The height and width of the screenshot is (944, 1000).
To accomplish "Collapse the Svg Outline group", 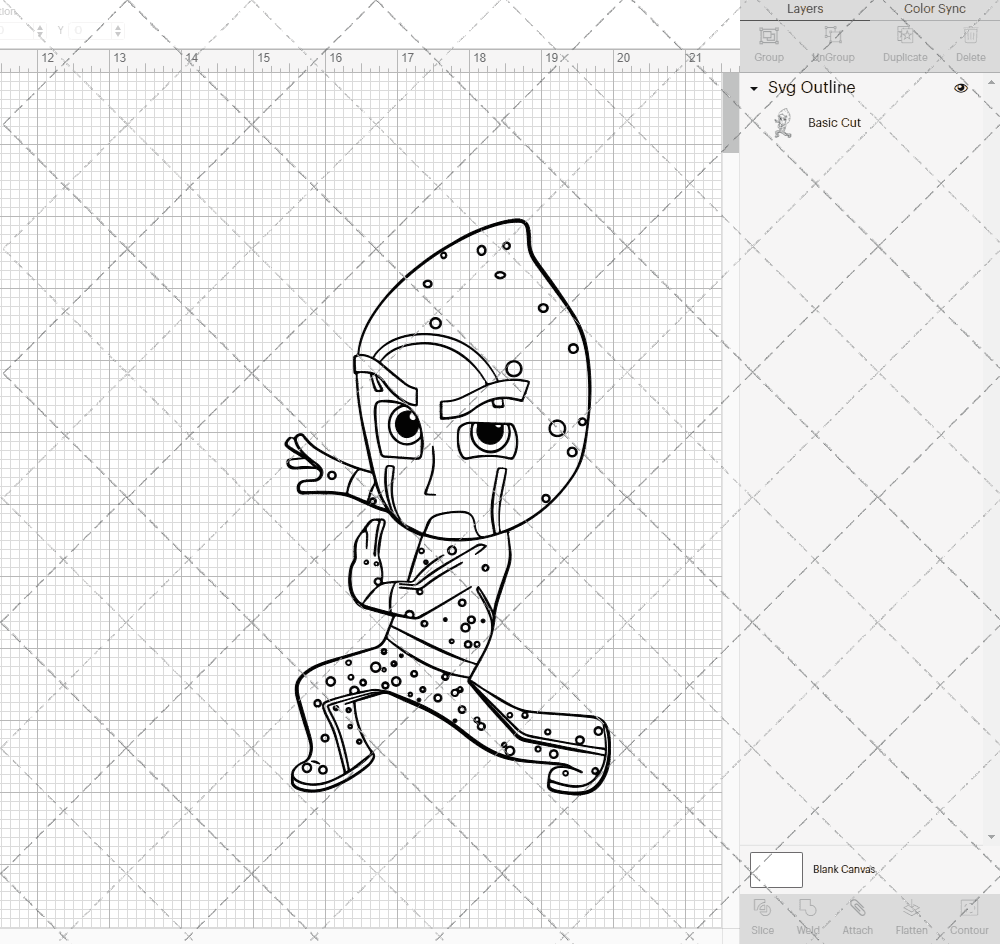I will coord(753,88).
